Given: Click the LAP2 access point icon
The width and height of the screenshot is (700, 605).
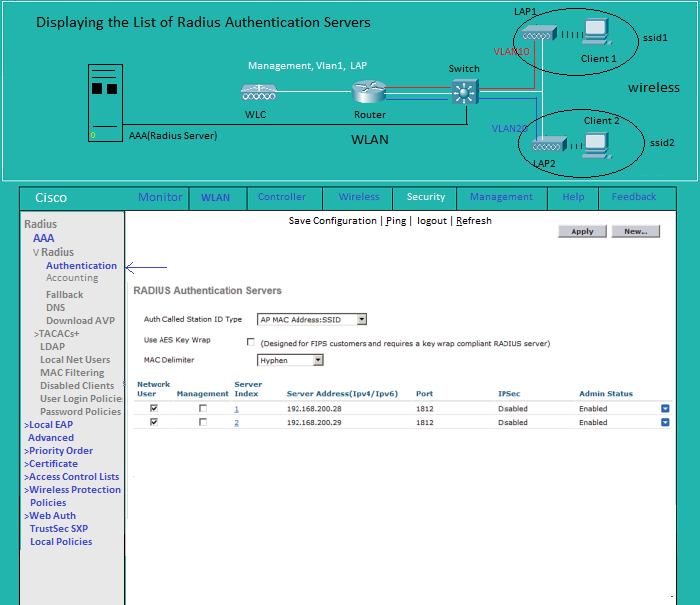Looking at the screenshot, I should pyautogui.click(x=549, y=145).
